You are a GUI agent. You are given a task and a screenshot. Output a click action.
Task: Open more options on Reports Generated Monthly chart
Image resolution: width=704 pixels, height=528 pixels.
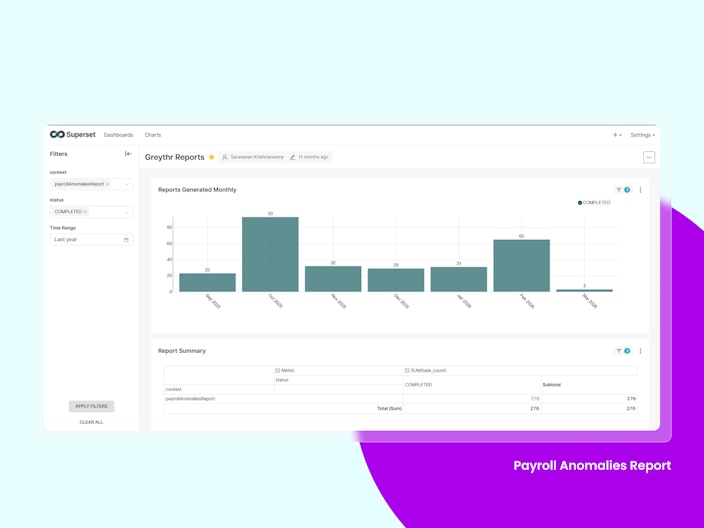[640, 190]
